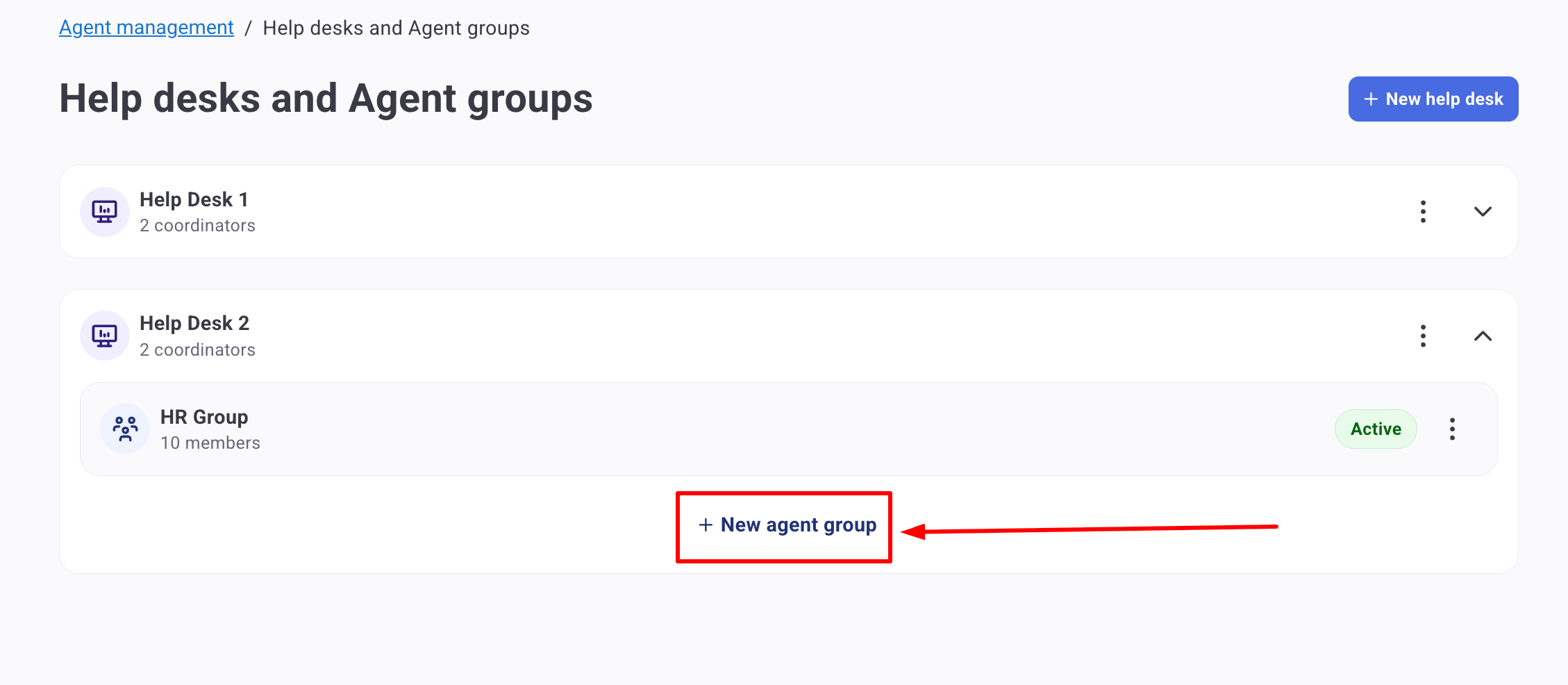Click the New help desk button
The width and height of the screenshot is (1568, 685).
1433,99
